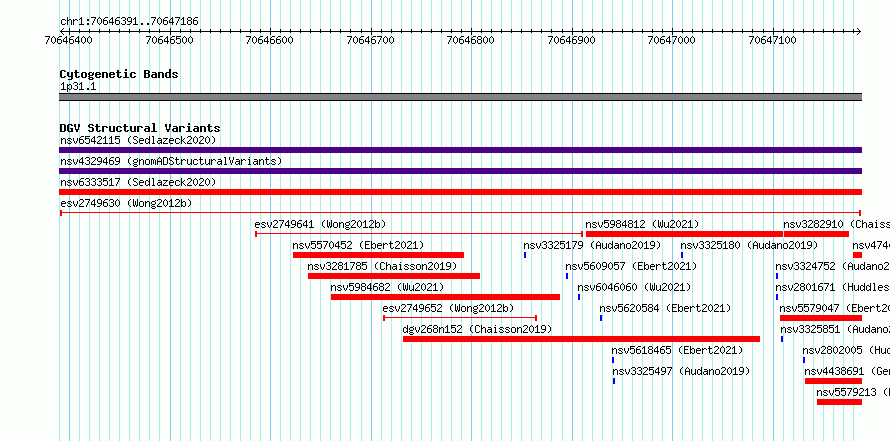Click the red bar under nsv3282910

point(816,234)
